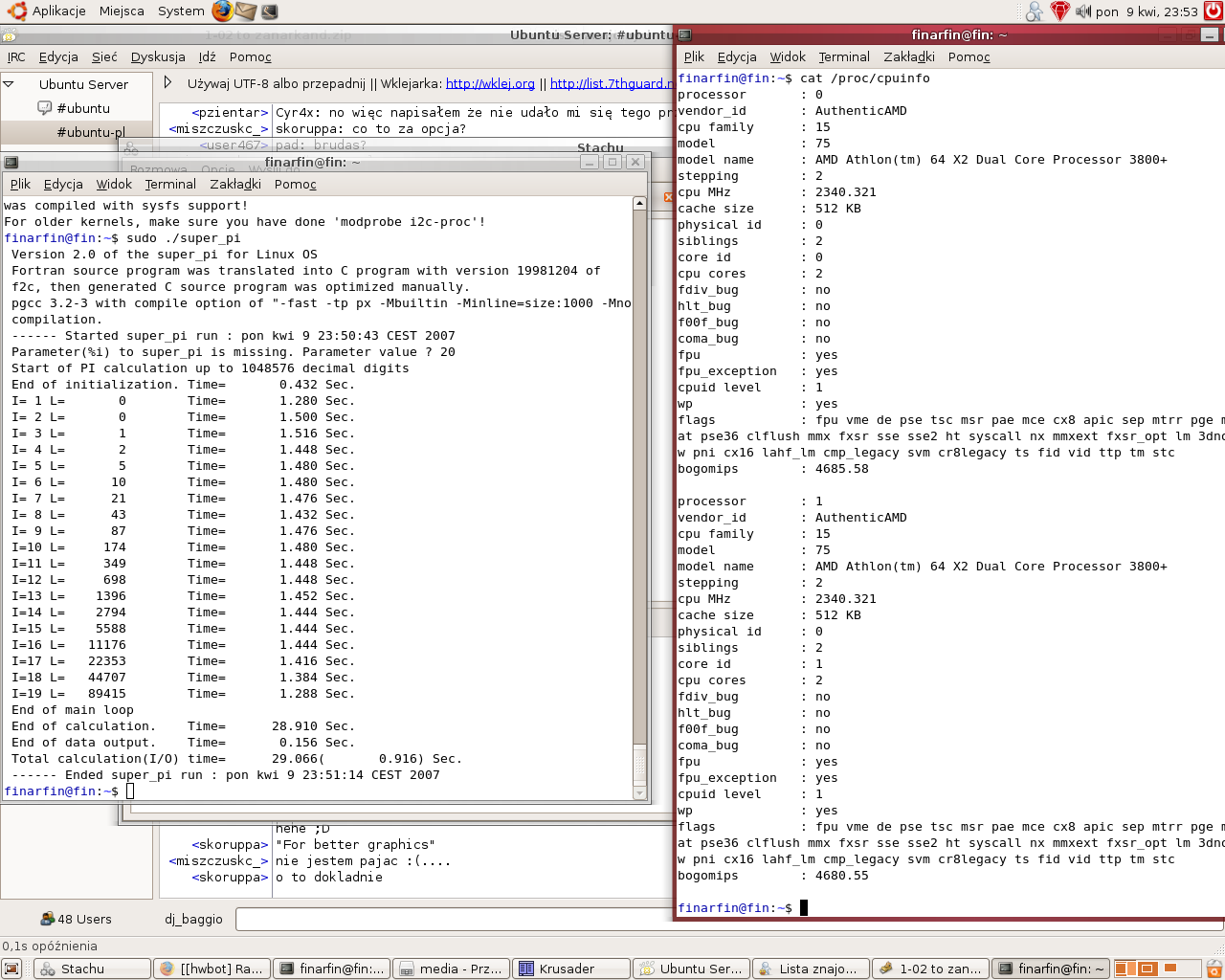Click the 0,1s opóźnienia status text
This screenshot has width=1225, height=980.
pos(50,946)
